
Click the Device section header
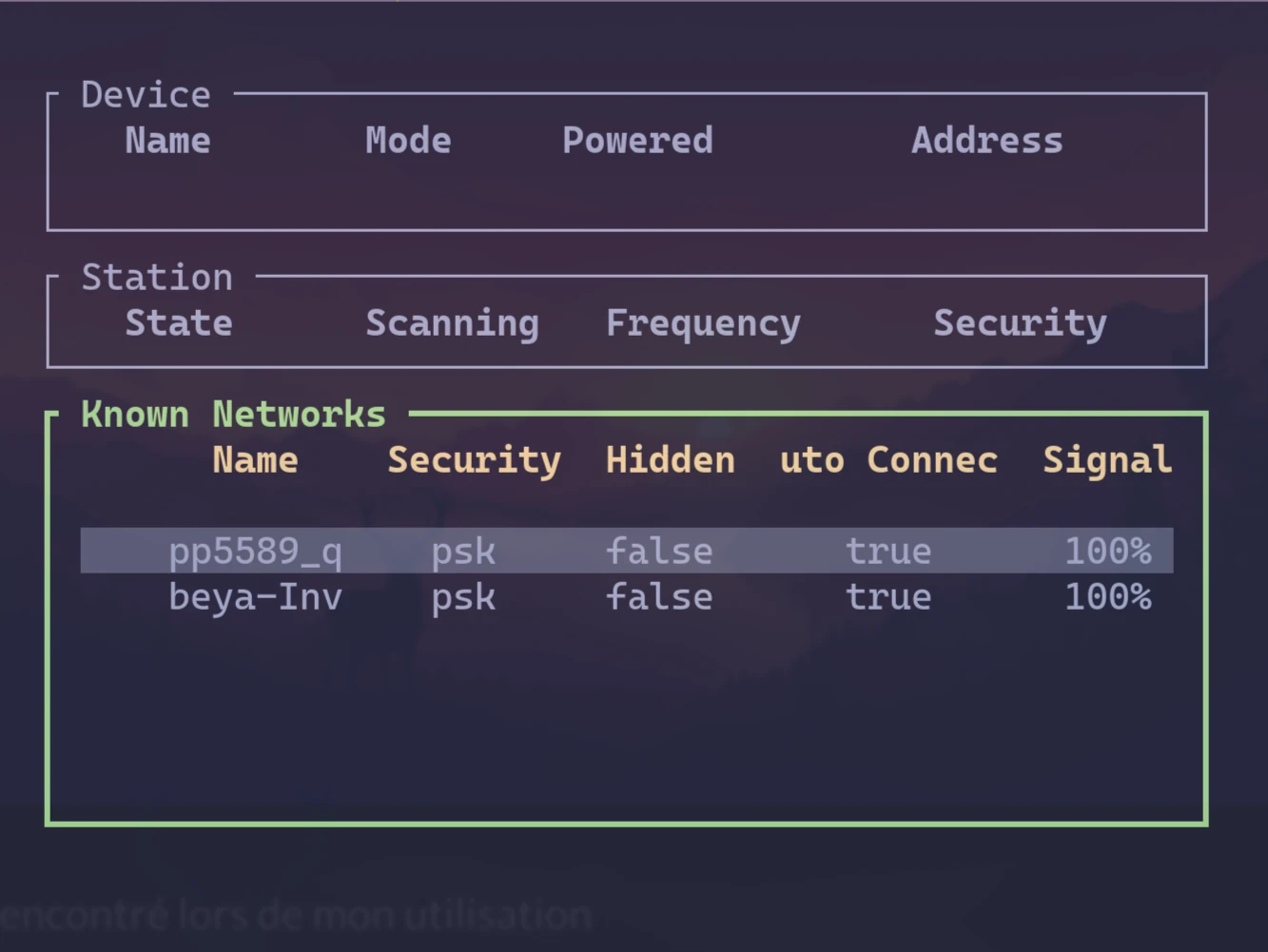(x=145, y=93)
